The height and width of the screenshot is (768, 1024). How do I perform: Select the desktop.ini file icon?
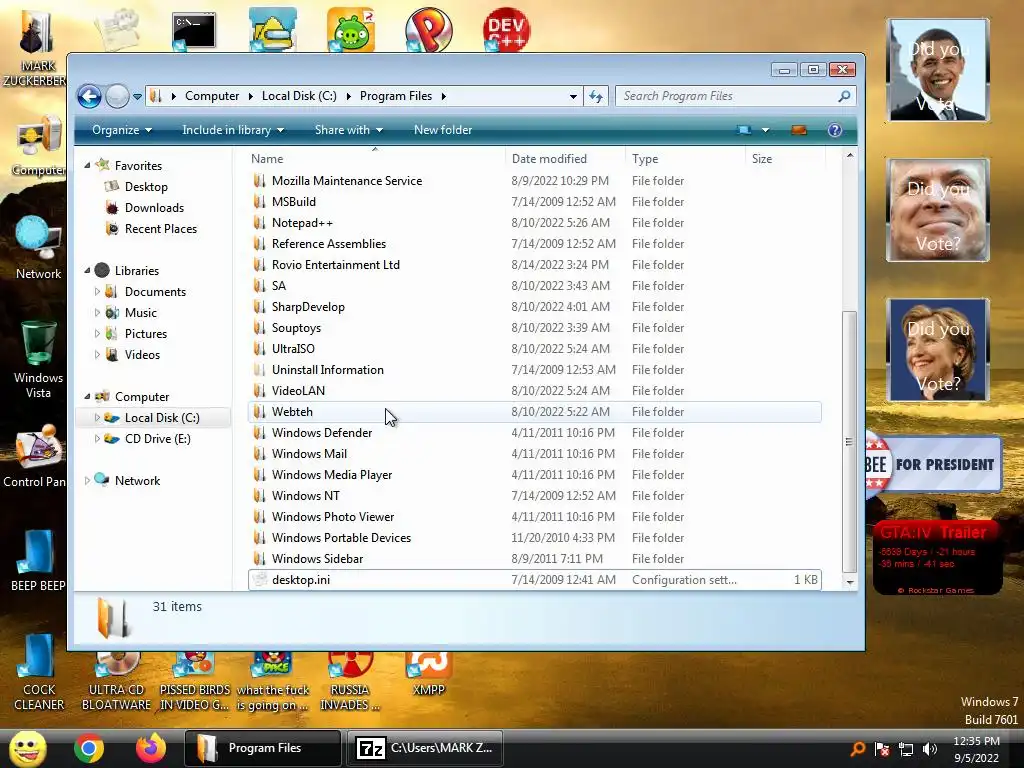pyautogui.click(x=260, y=579)
